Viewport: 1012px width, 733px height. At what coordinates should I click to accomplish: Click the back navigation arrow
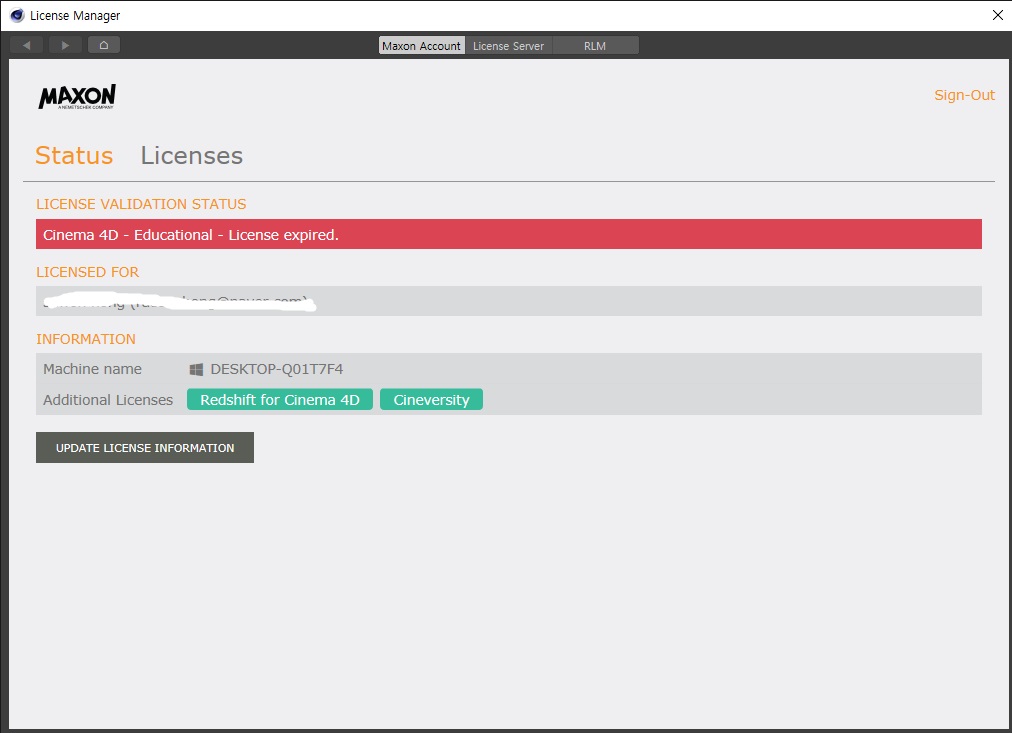coord(26,45)
